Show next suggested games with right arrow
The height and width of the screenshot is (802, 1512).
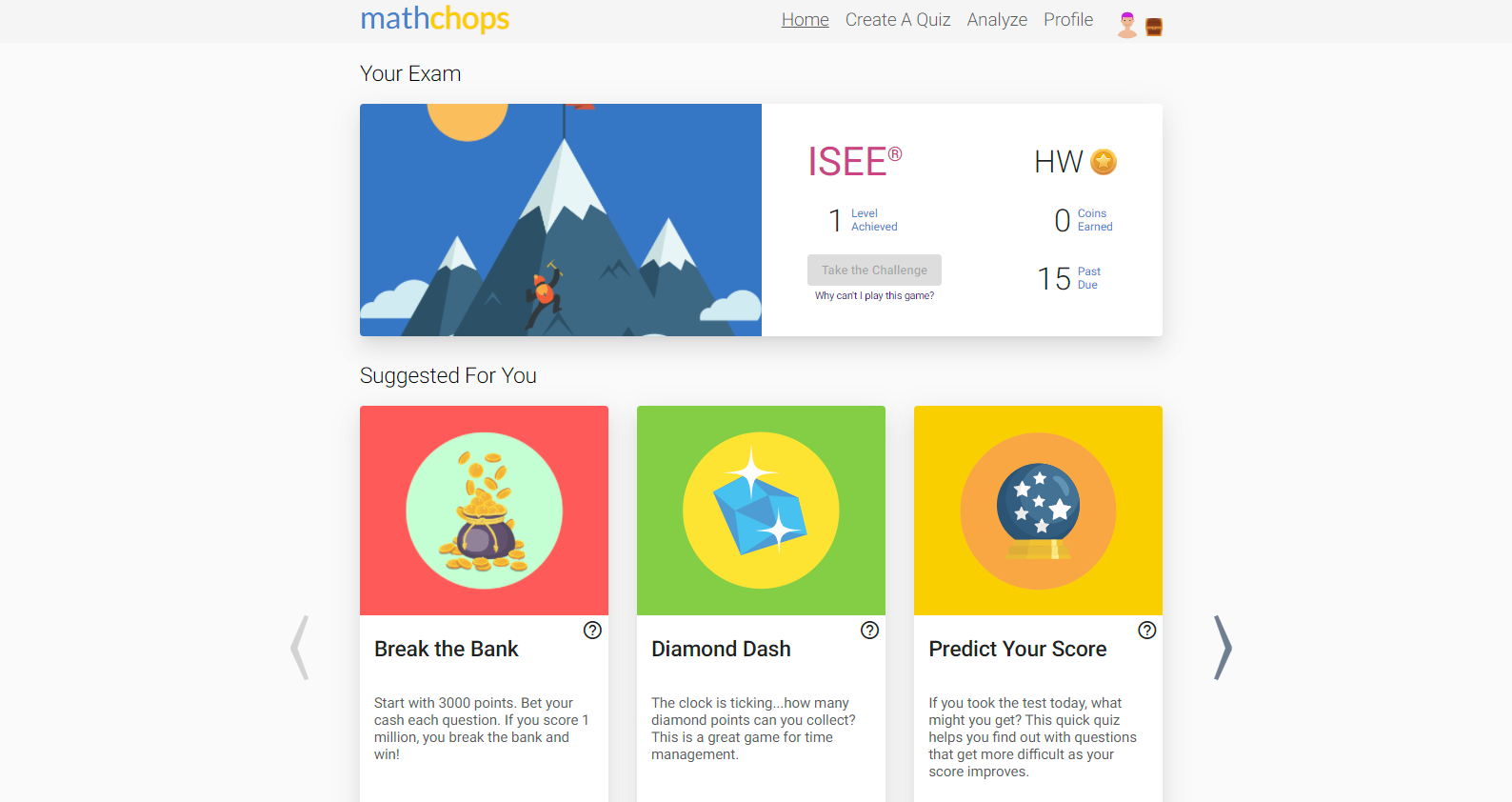(1223, 648)
